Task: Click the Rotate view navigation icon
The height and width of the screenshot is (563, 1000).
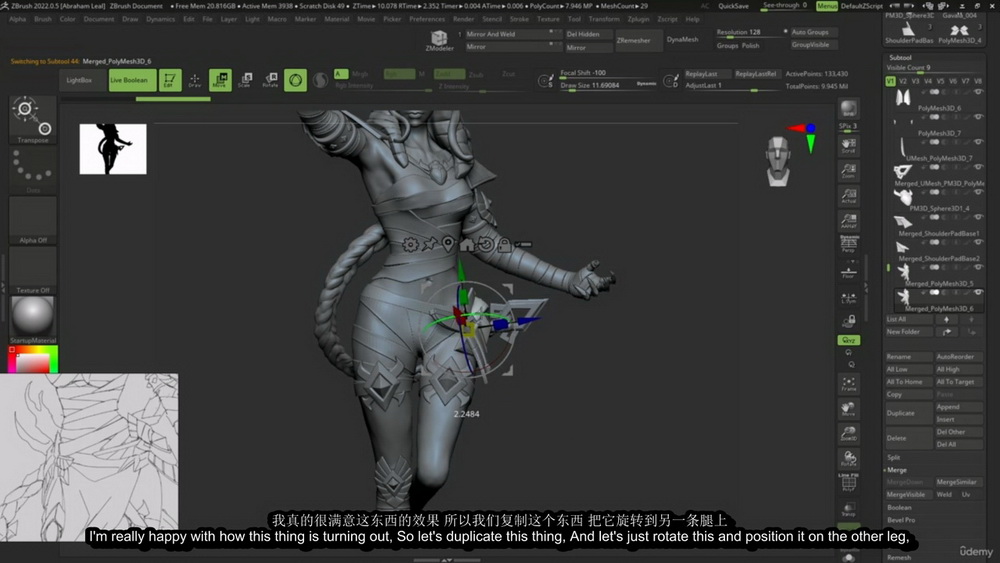Action: 848,458
